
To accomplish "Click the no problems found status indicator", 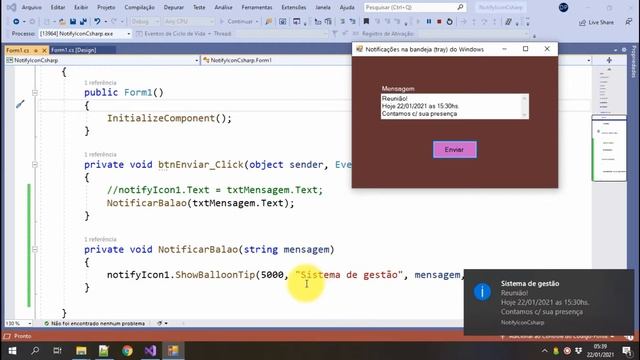I will coord(94,323).
